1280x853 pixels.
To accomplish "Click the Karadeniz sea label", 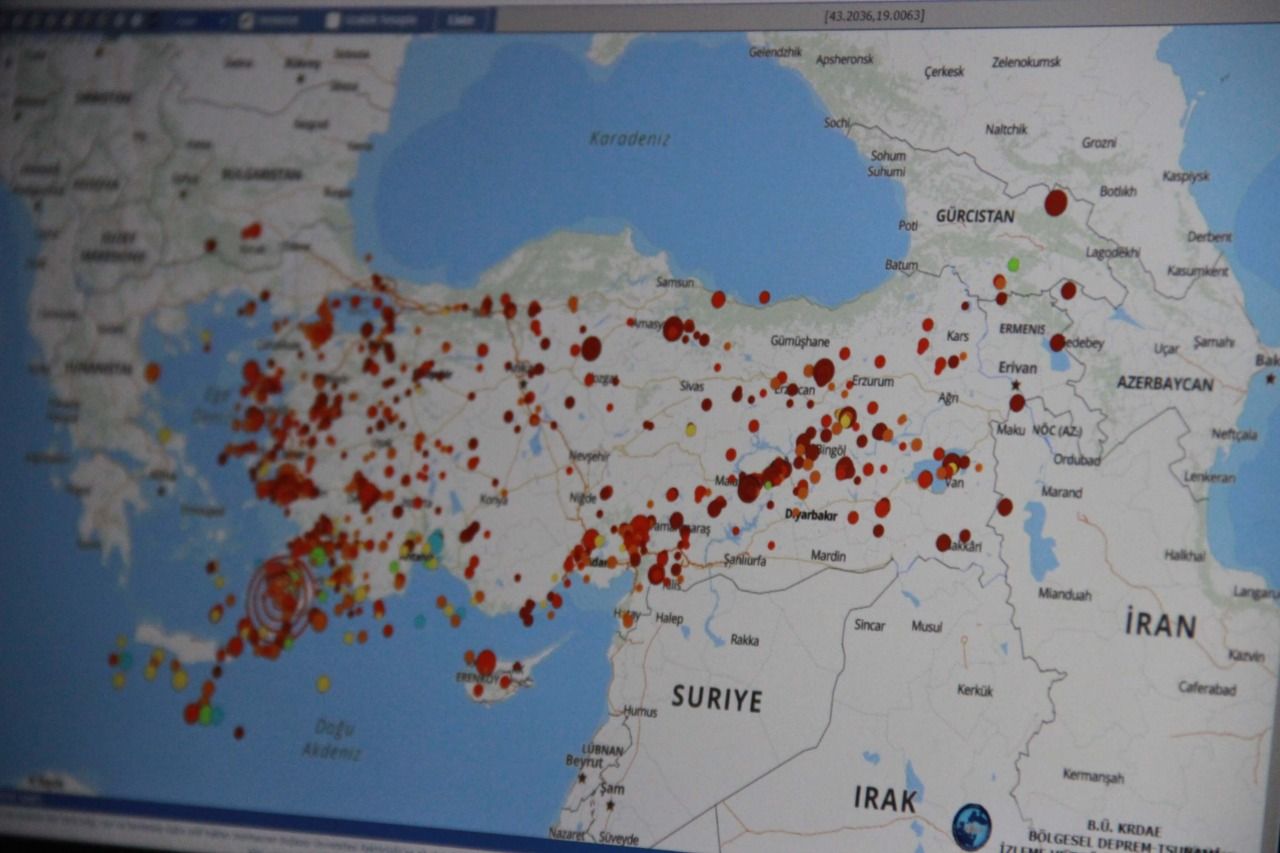I will point(629,139).
